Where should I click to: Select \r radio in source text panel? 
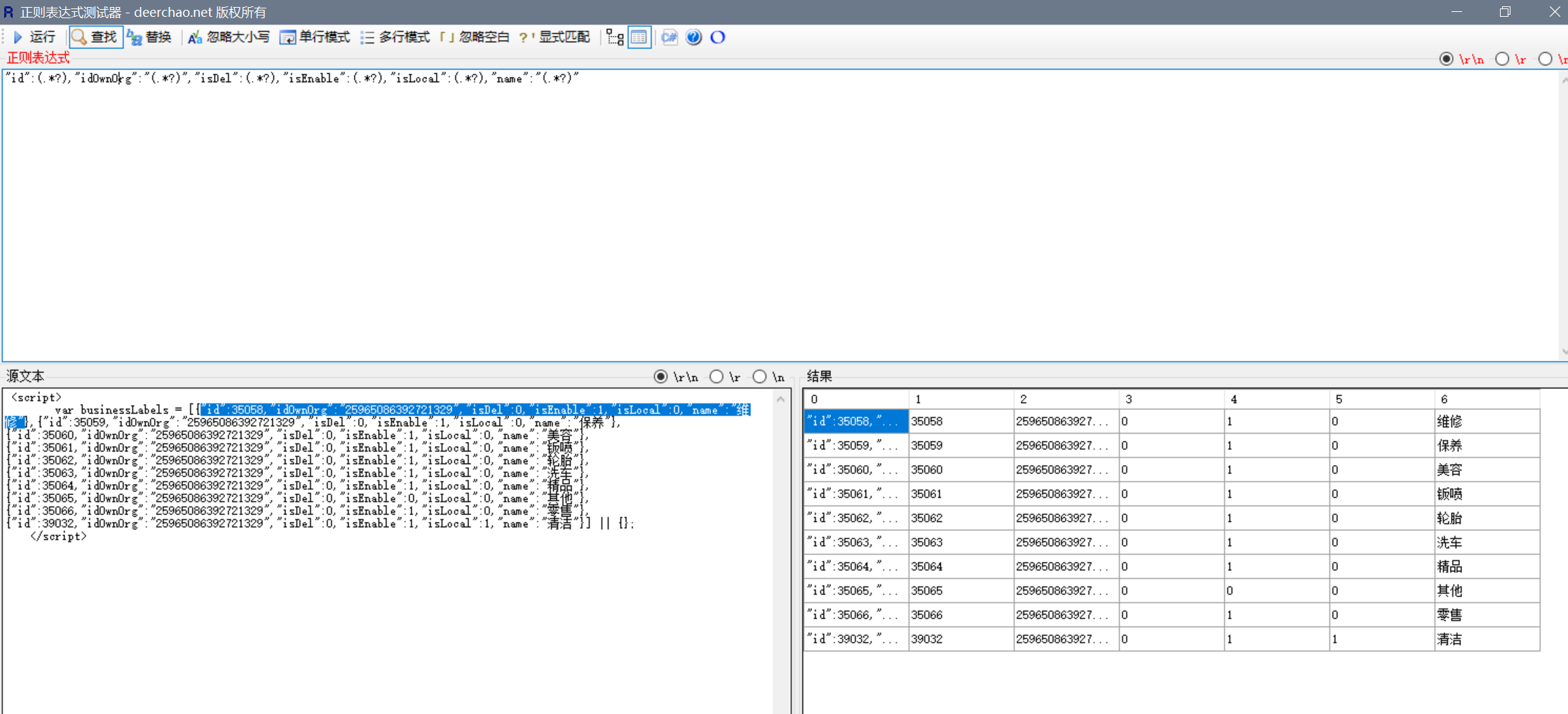pos(725,377)
